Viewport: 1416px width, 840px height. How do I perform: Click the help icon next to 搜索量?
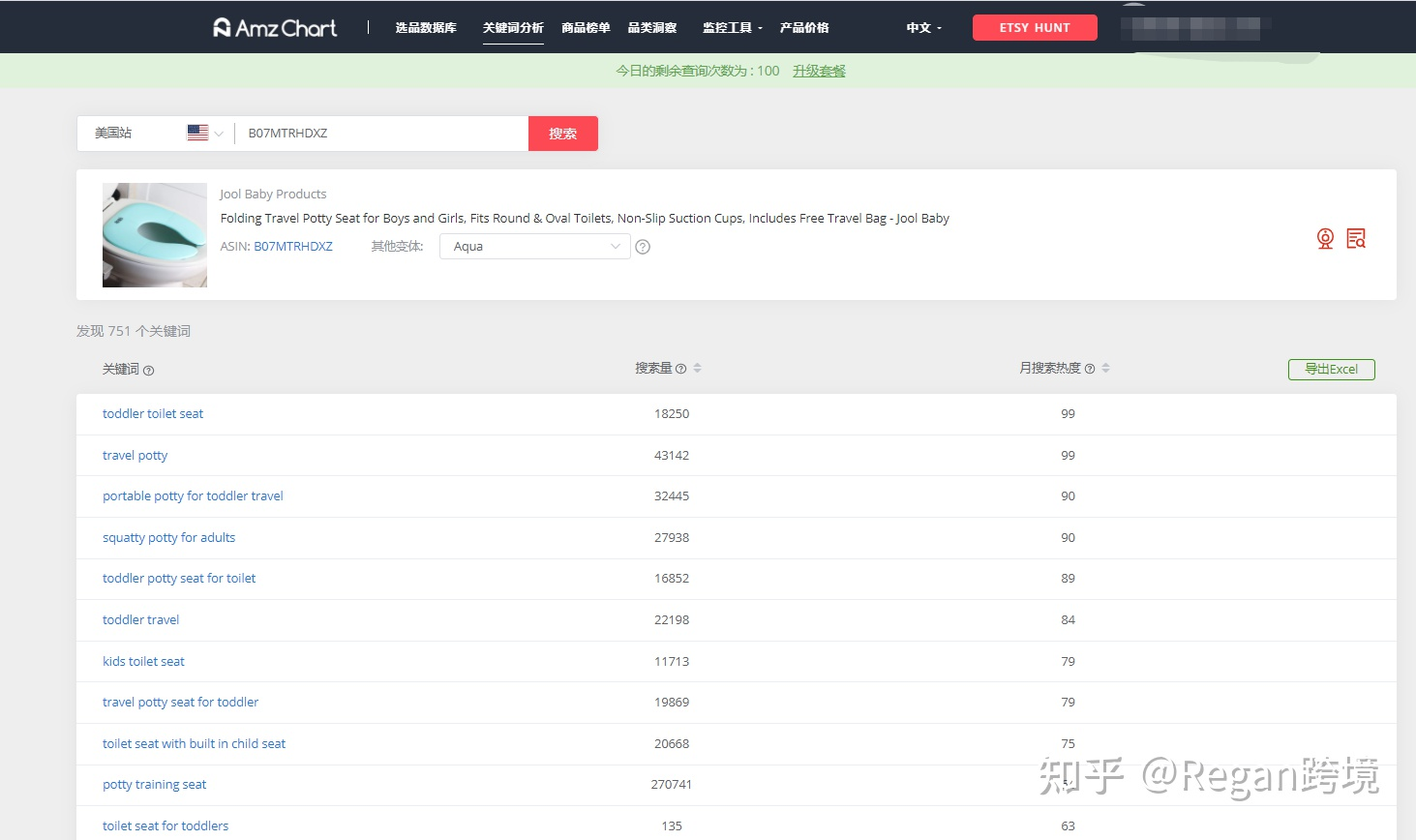click(680, 369)
